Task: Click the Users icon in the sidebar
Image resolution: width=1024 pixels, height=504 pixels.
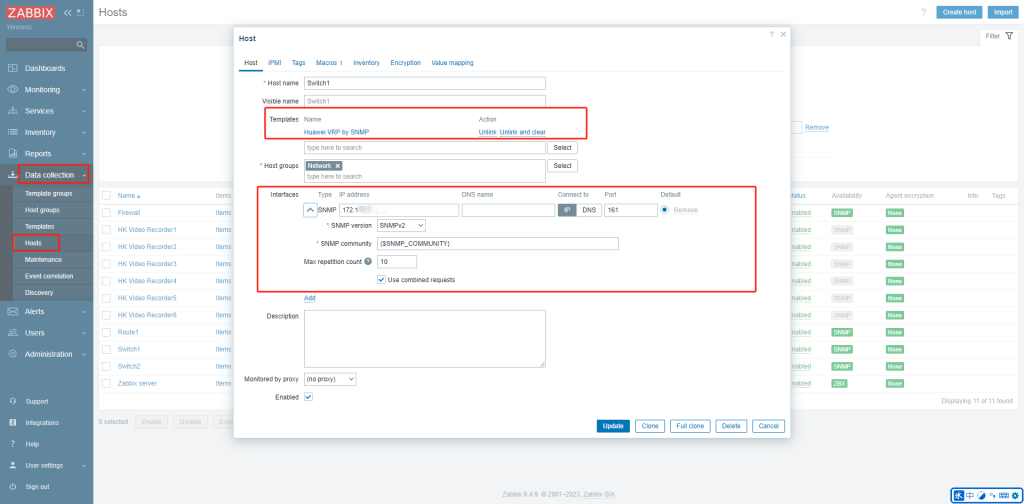Action: [x=12, y=333]
